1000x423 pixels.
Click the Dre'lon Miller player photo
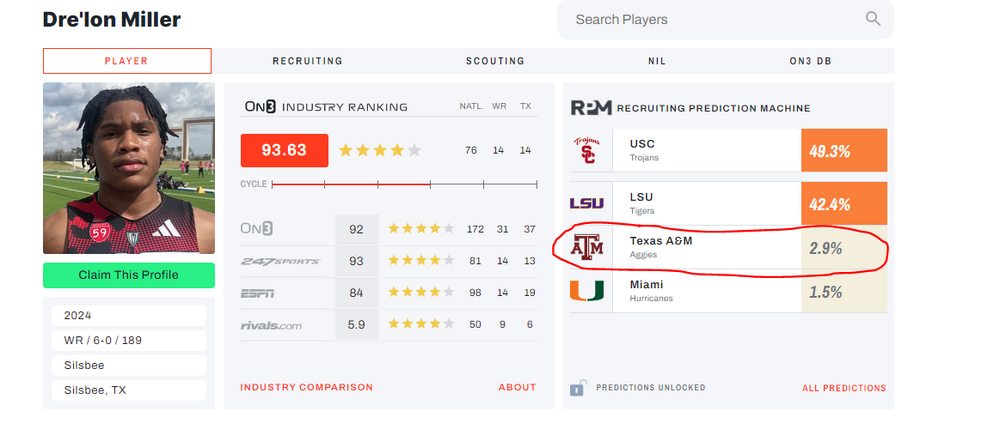pyautogui.click(x=129, y=168)
